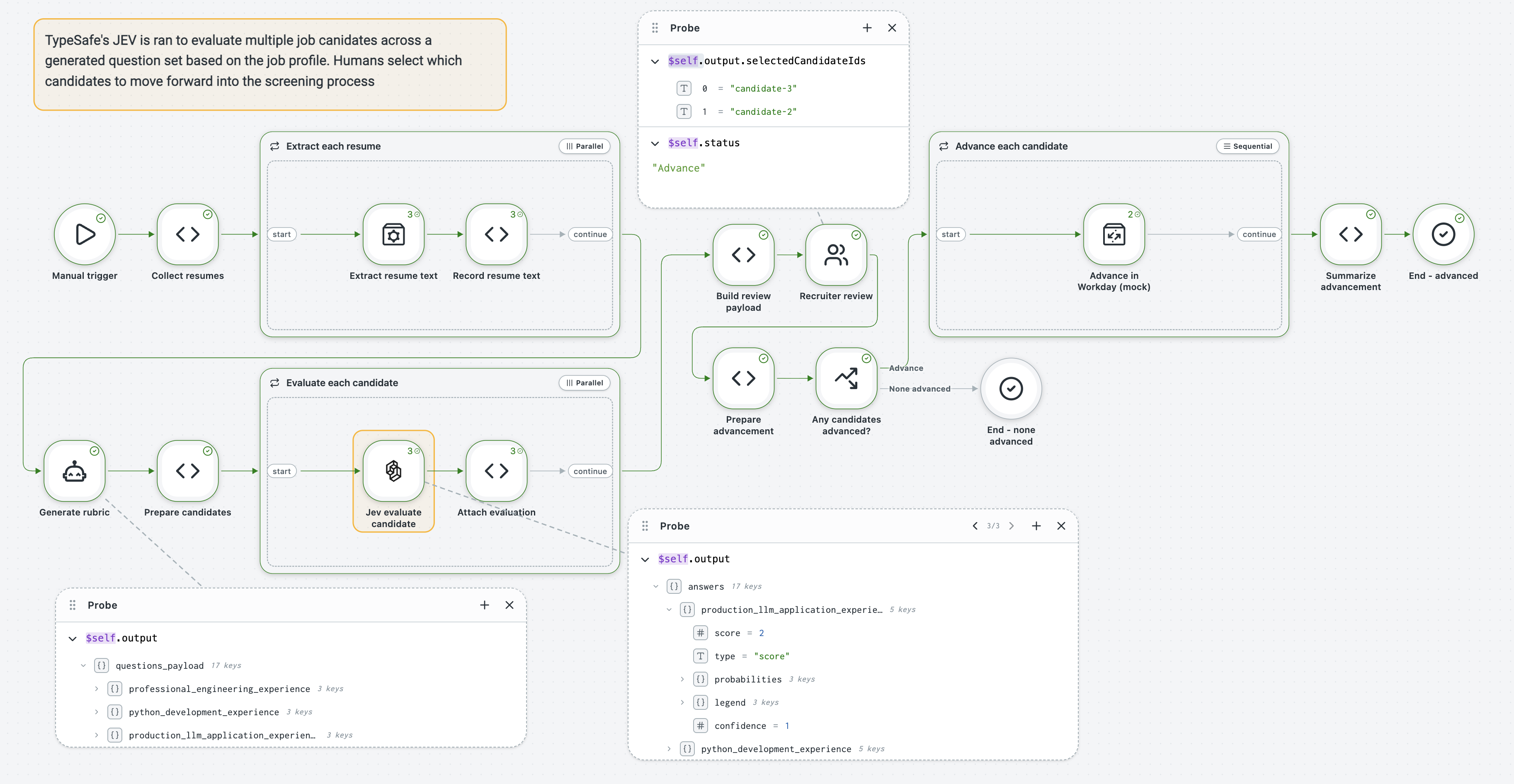
Task: Select the Prepare candidates code node
Action: tap(187, 471)
